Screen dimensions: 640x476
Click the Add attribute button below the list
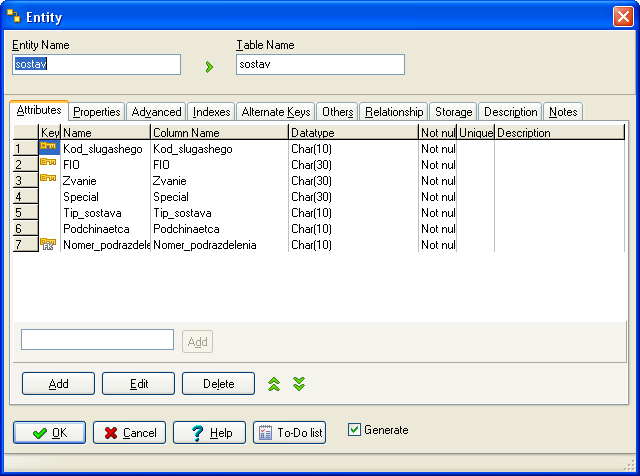click(x=58, y=384)
